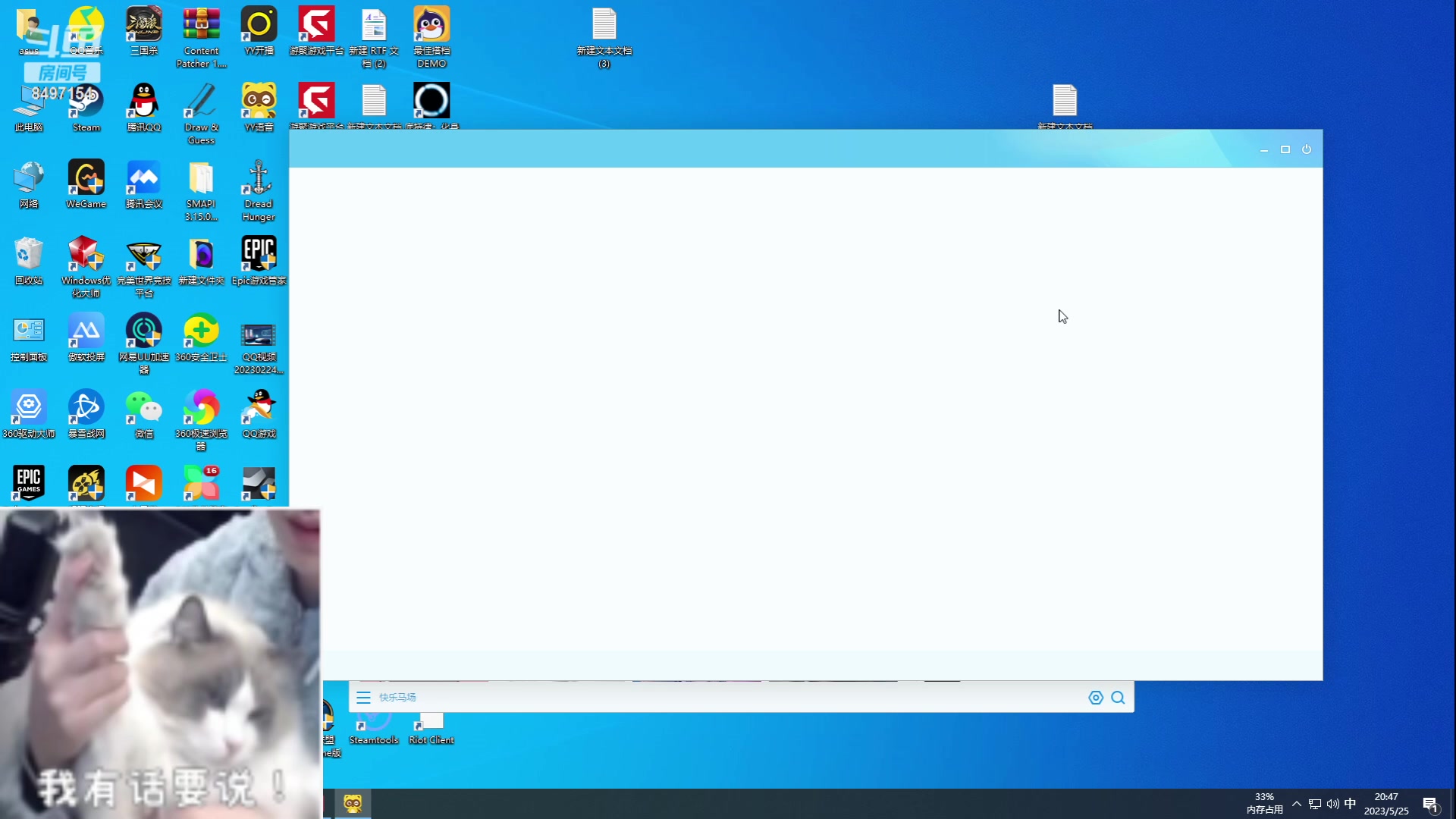
Task: Expand the hidden system tray icons
Action: point(1296,804)
